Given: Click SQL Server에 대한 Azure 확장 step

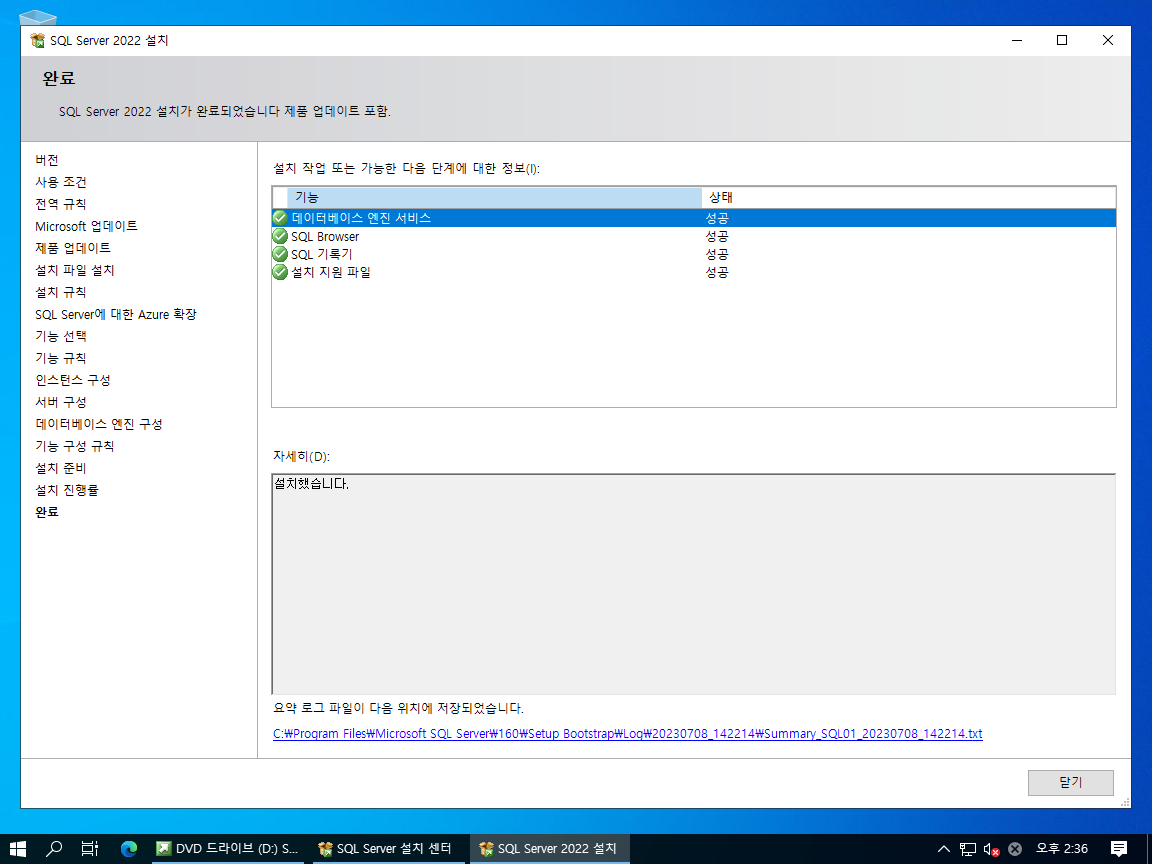Looking at the screenshot, I should (116, 314).
